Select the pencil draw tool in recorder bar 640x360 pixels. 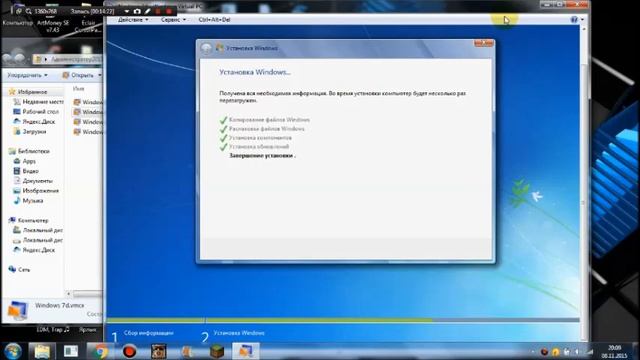click(147, 11)
